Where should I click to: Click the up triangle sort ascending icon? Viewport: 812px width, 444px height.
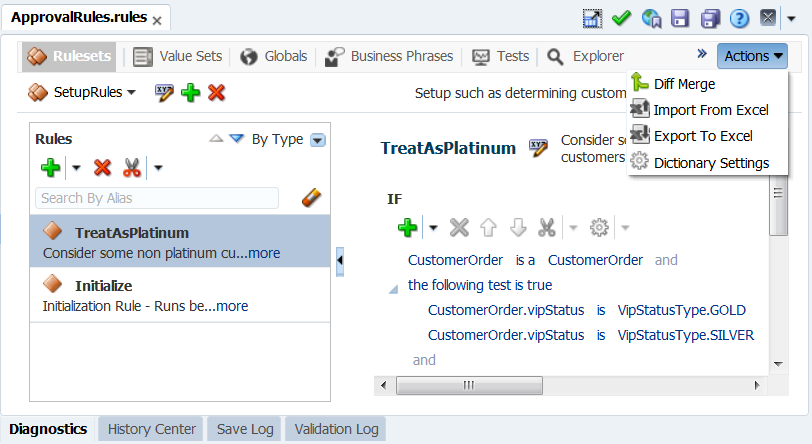pyautogui.click(x=216, y=138)
